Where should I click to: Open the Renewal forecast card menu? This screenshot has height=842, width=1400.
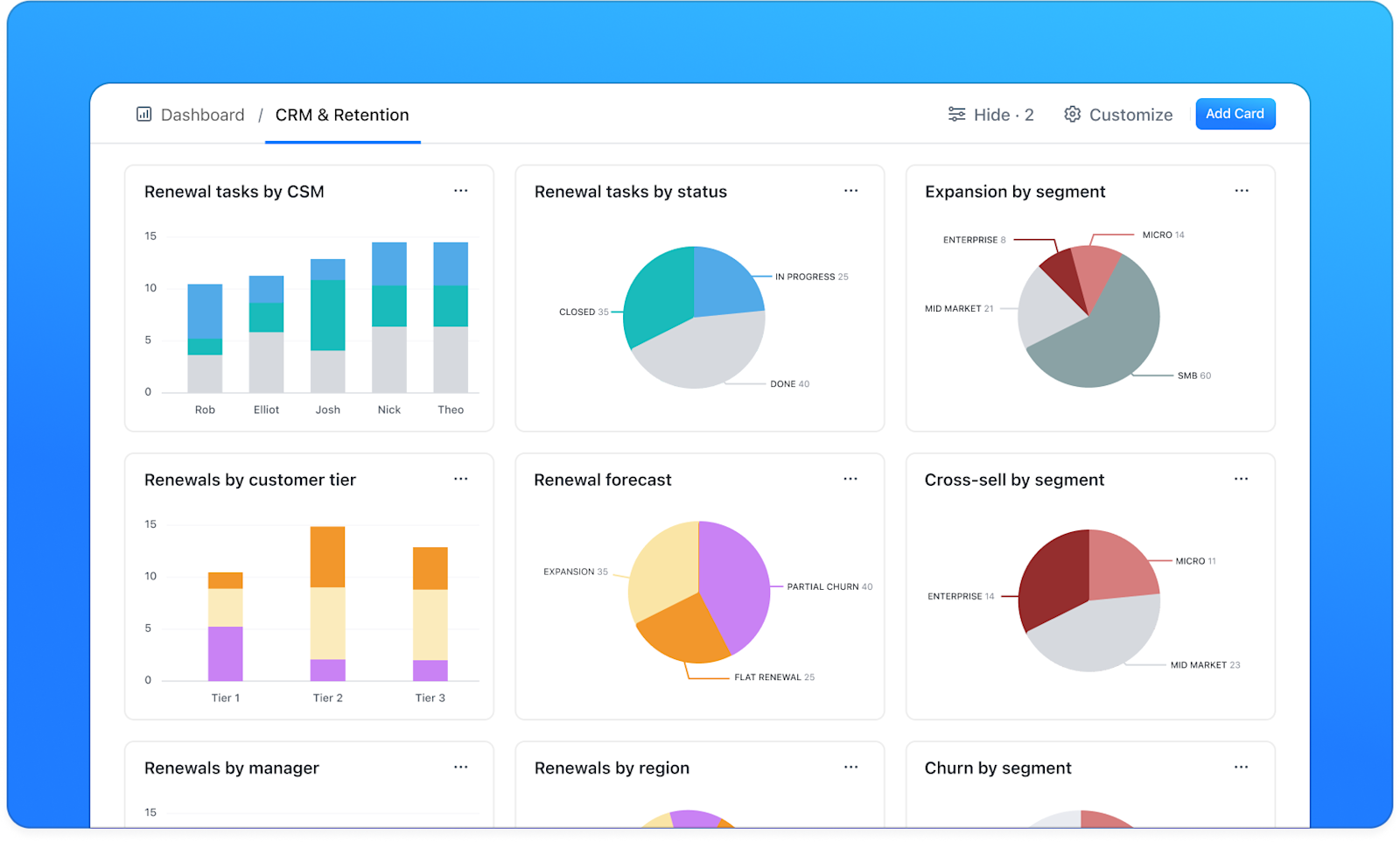(851, 478)
